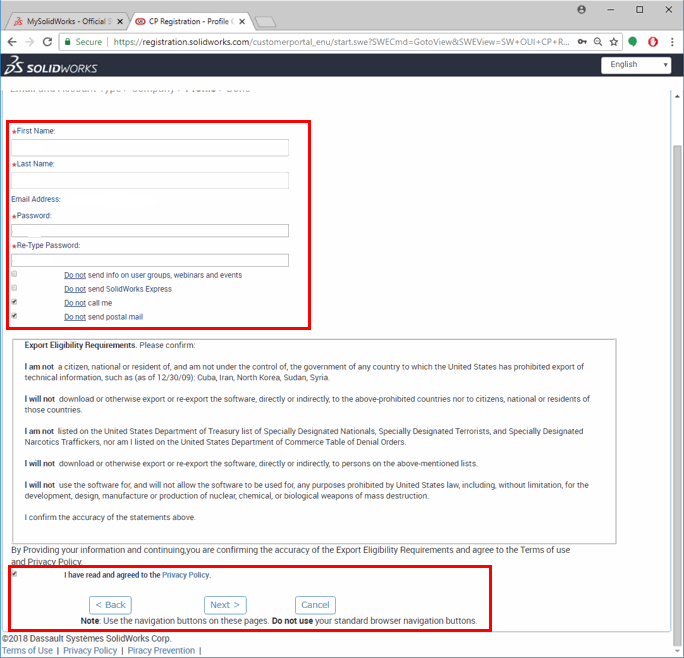Click the red Opera-style extension icon
The image size is (684, 658).
click(652, 42)
